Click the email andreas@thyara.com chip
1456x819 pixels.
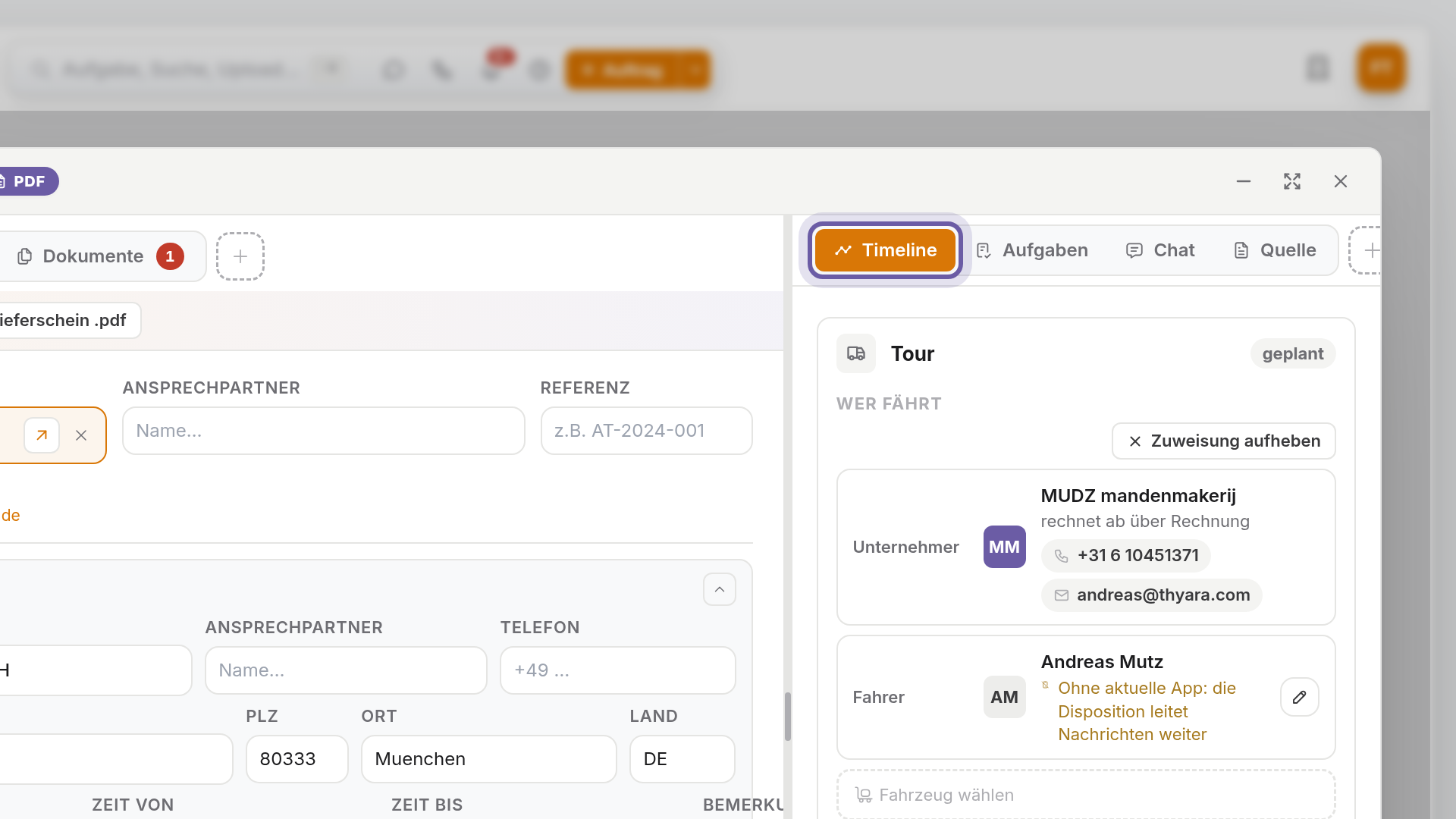click(1151, 595)
